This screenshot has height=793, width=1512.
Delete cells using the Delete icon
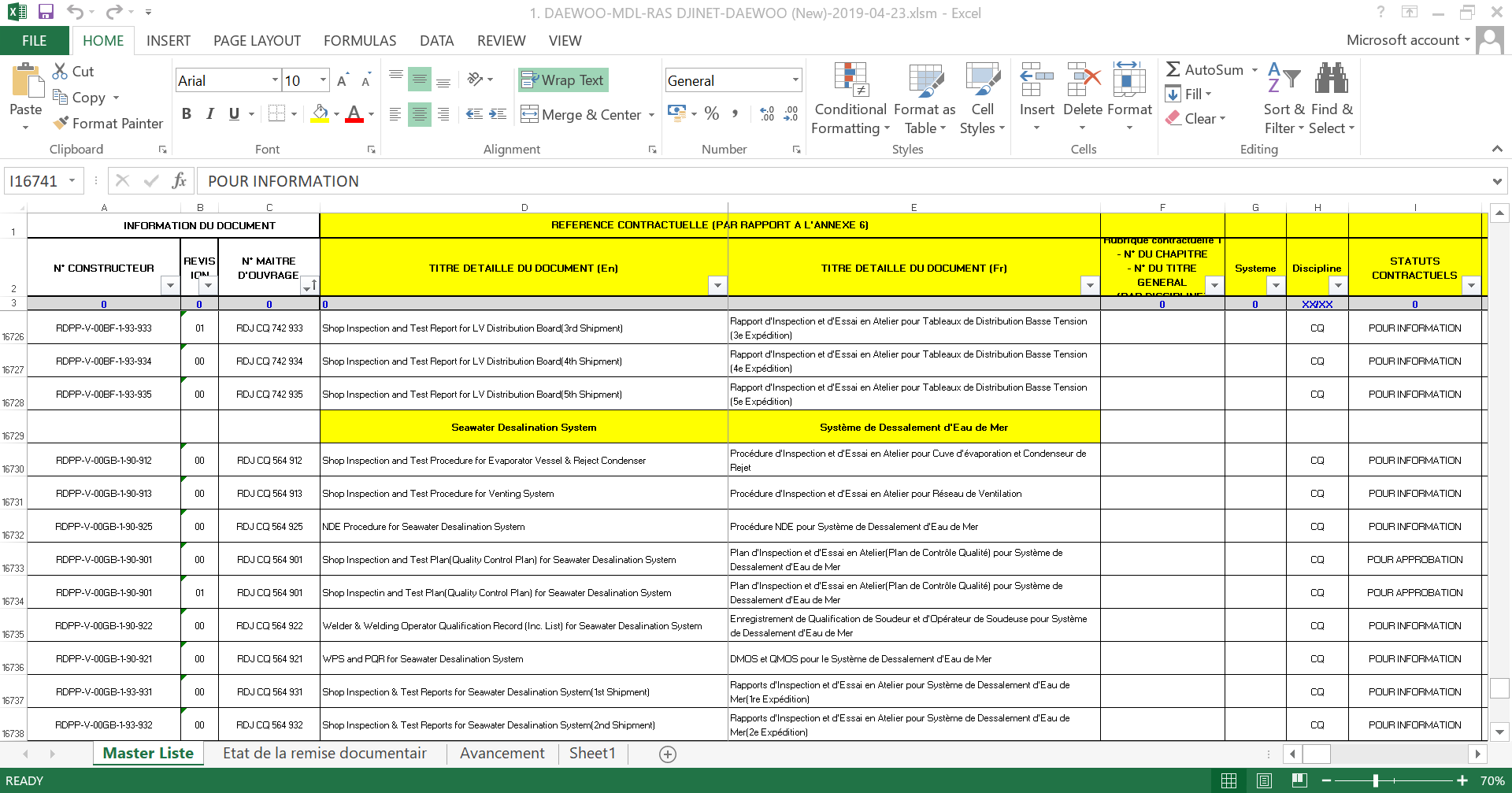point(1083,79)
